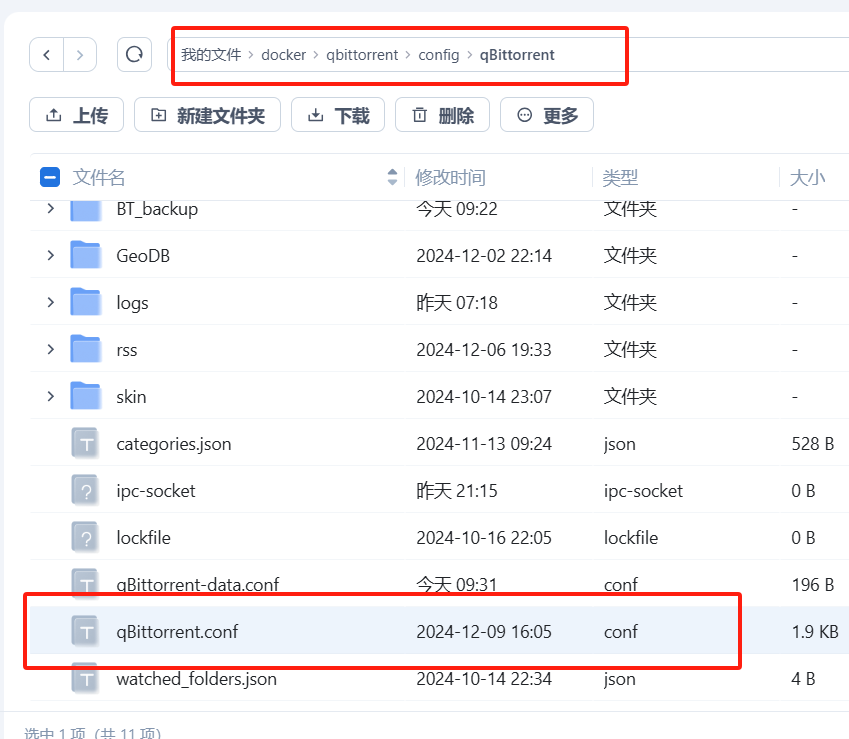Delete selection with 删除 button
This screenshot has width=849, height=739.
click(x=442, y=115)
